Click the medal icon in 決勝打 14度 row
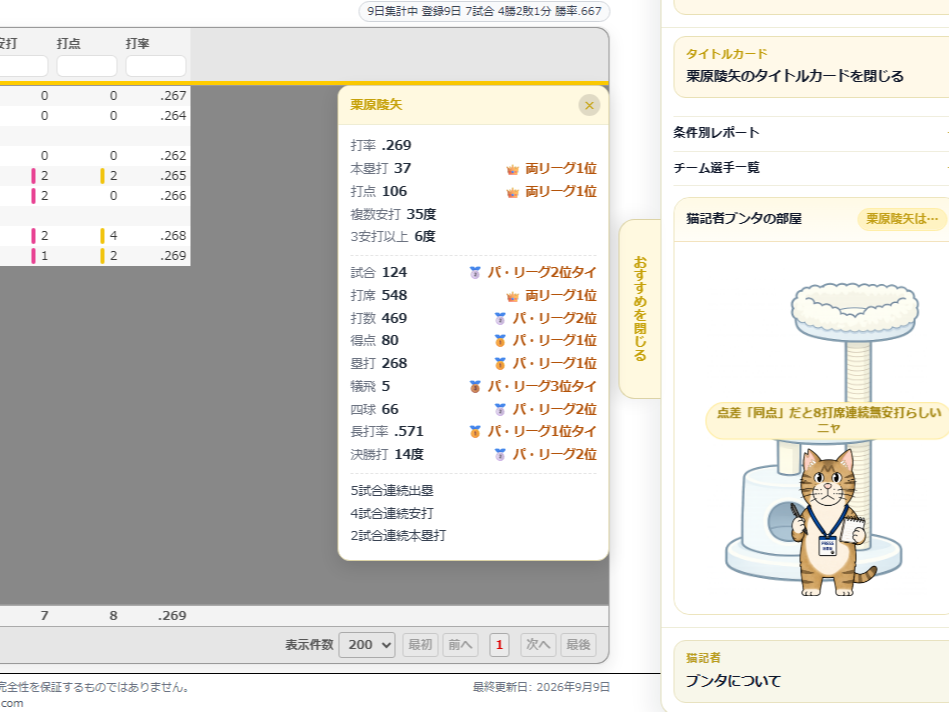The width and height of the screenshot is (949, 712). click(x=500, y=454)
